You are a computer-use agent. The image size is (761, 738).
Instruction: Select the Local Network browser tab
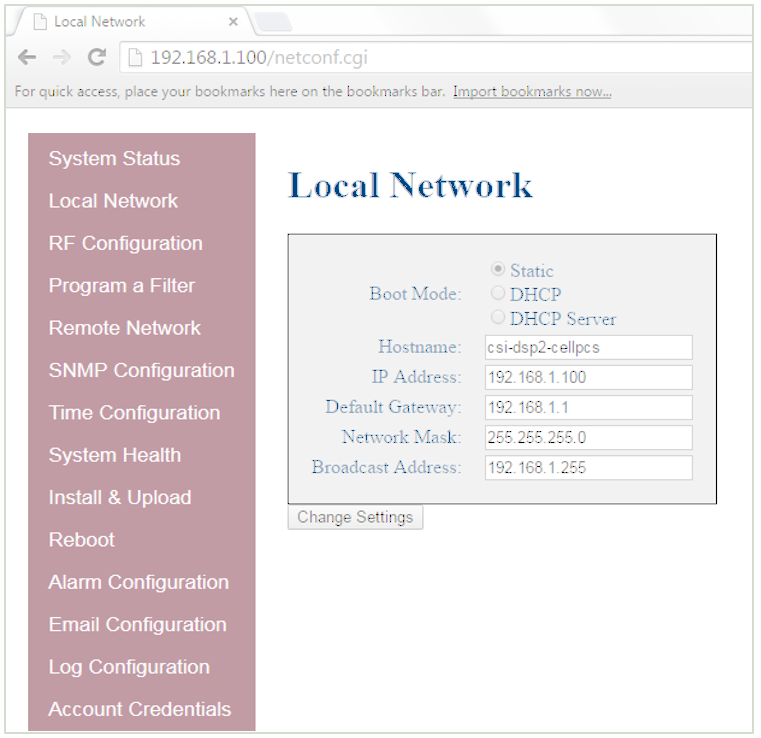point(133,22)
